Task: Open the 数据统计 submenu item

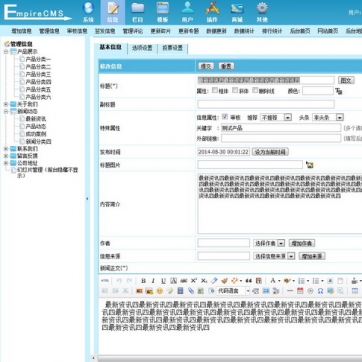Action: click(x=244, y=31)
